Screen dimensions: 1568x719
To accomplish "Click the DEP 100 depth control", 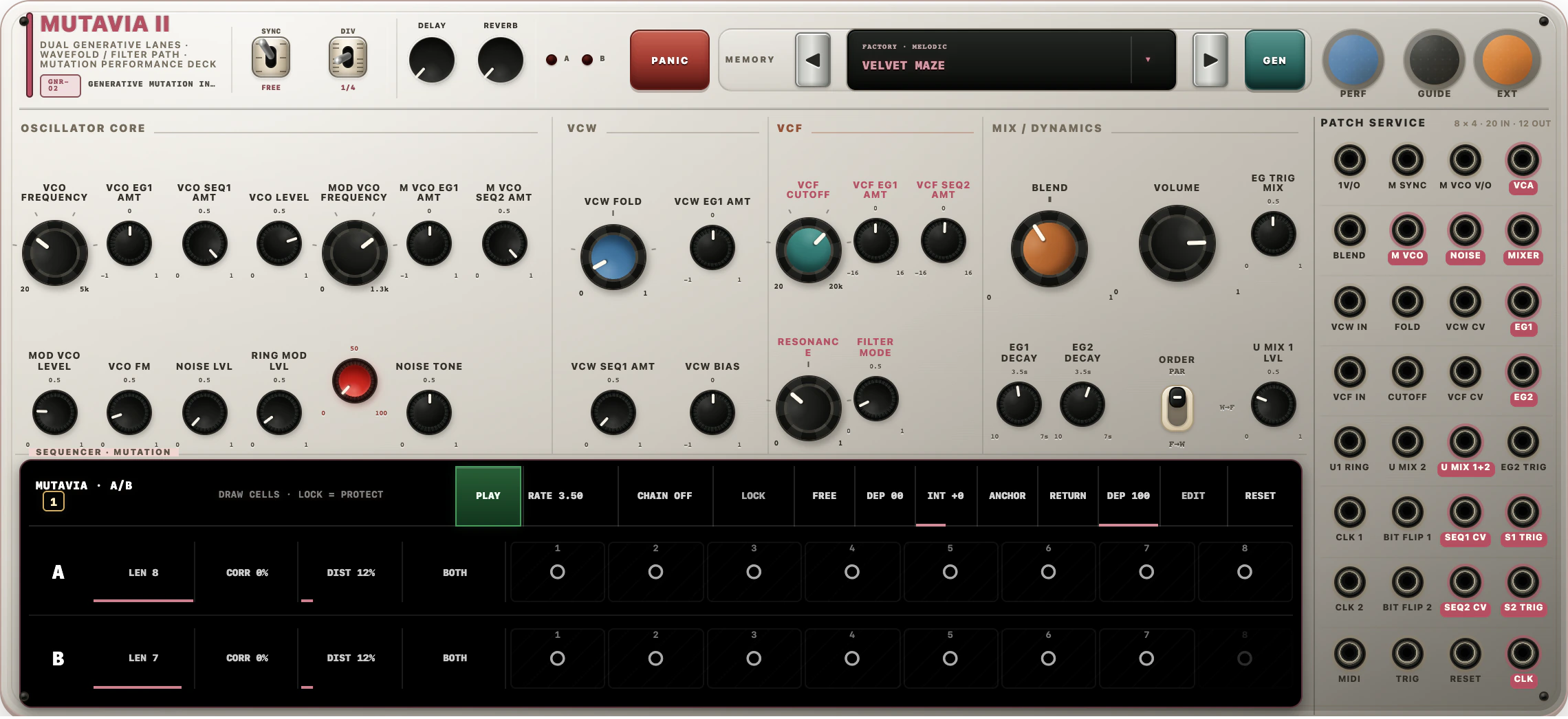I will [1129, 496].
